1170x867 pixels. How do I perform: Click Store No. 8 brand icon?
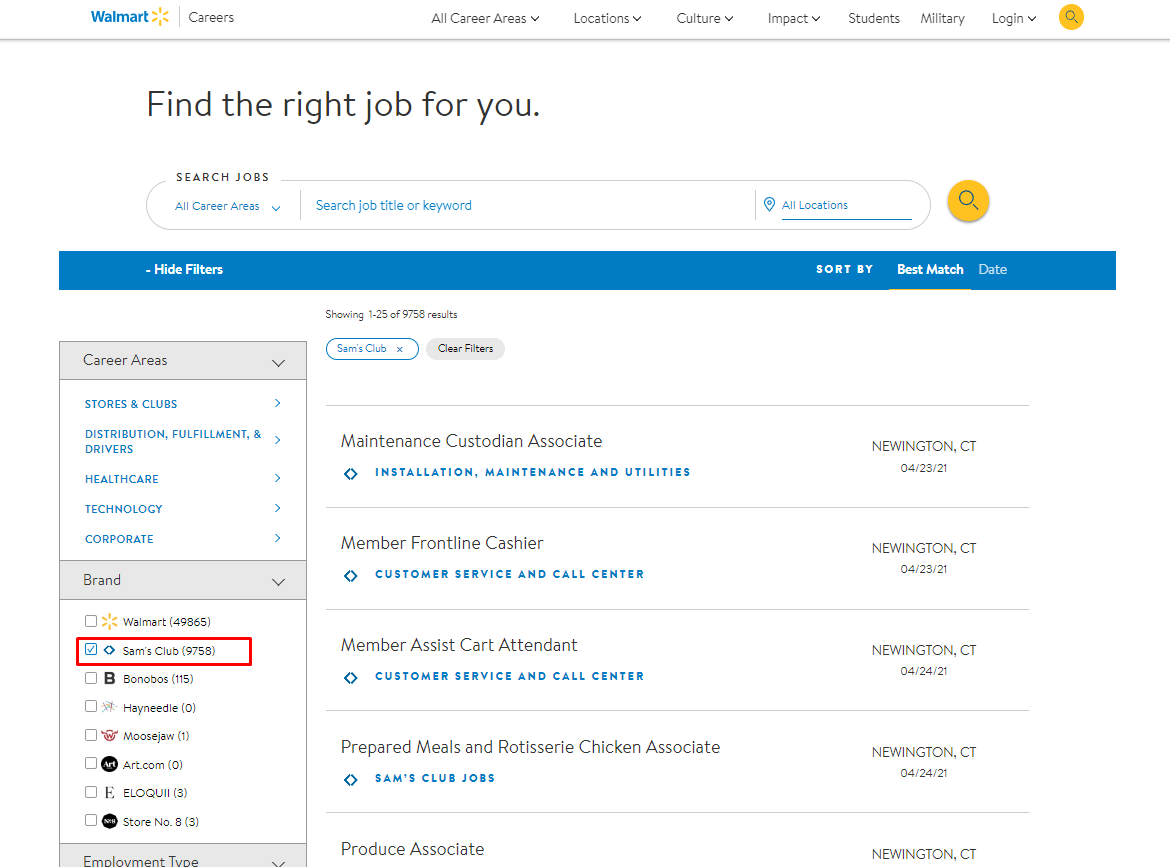[x=110, y=821]
